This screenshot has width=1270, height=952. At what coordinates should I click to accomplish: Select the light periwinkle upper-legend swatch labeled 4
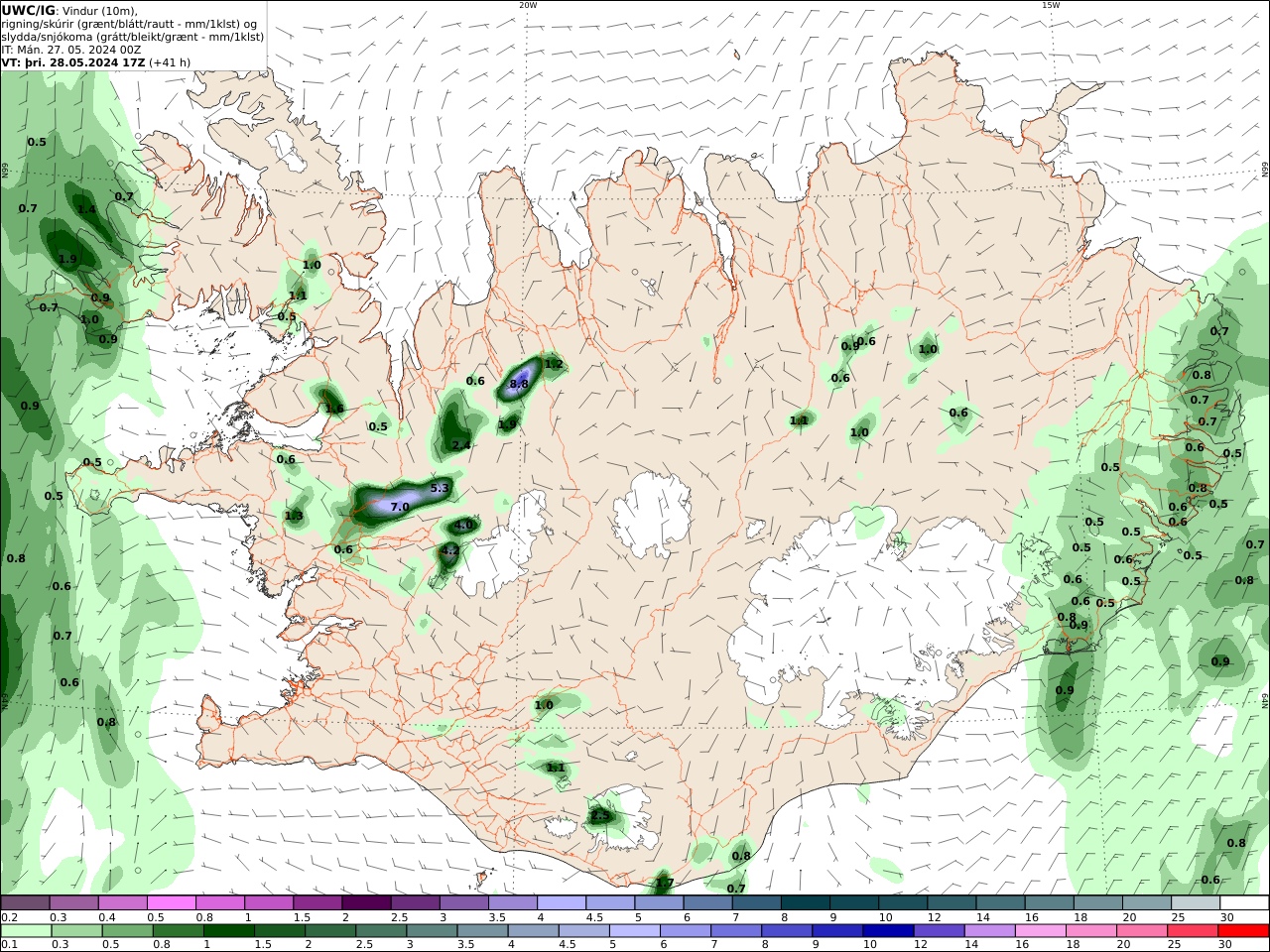pos(561,902)
